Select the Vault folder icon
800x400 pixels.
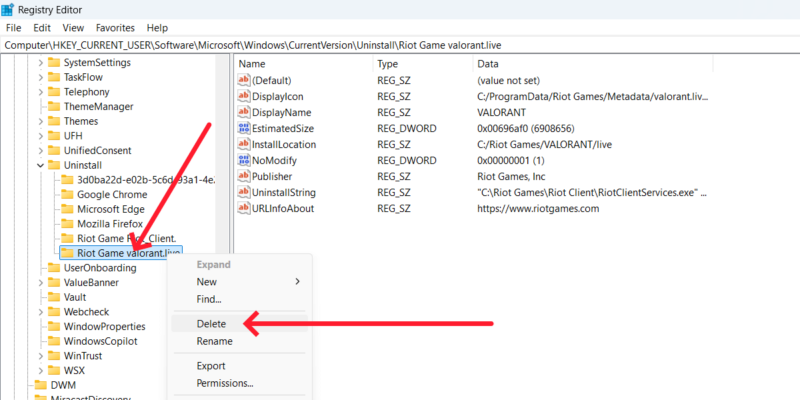click(54, 297)
